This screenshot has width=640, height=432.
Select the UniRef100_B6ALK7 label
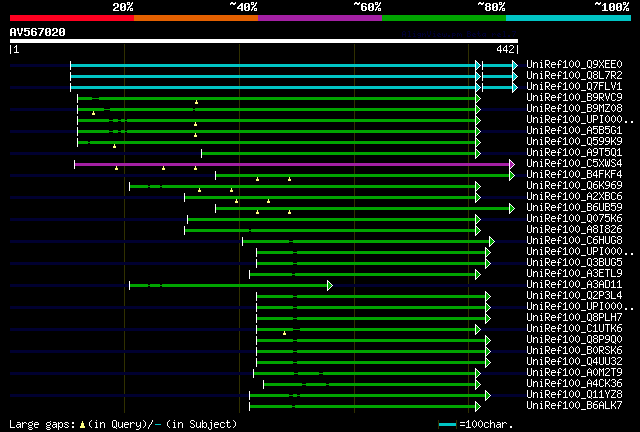pos(574,406)
